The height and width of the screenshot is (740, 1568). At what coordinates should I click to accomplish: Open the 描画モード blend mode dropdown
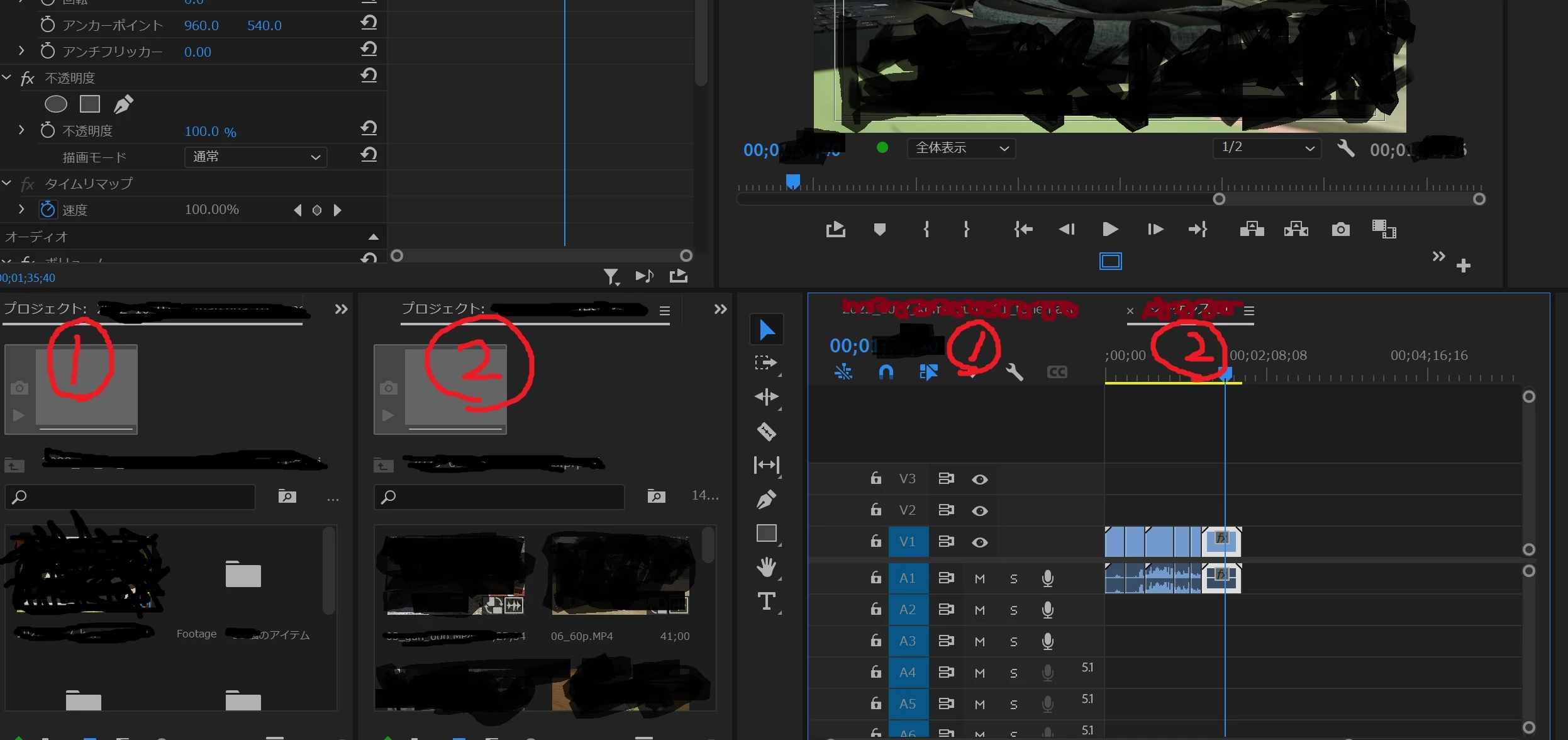[x=256, y=157]
